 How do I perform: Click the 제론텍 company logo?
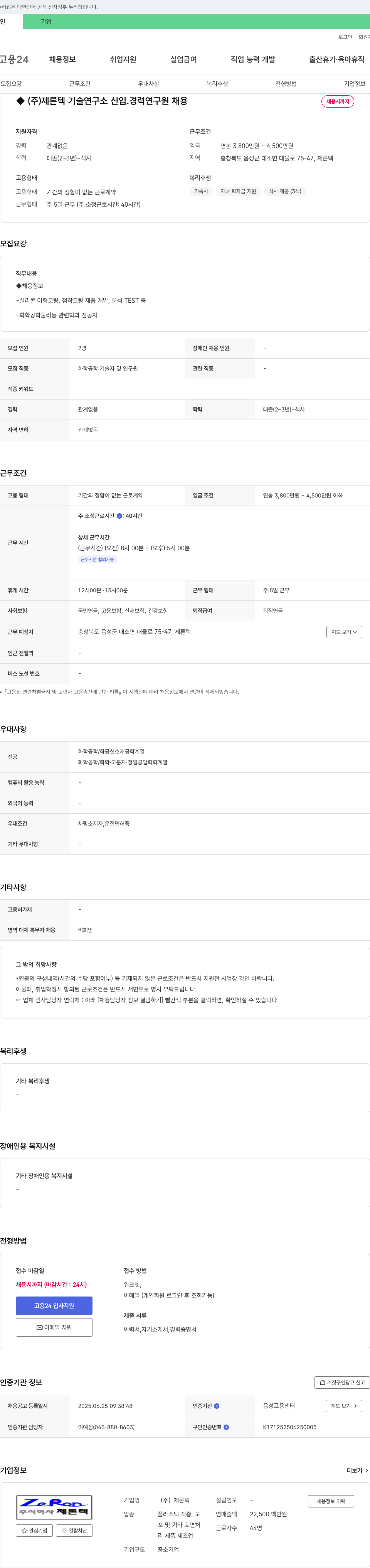[54, 1507]
